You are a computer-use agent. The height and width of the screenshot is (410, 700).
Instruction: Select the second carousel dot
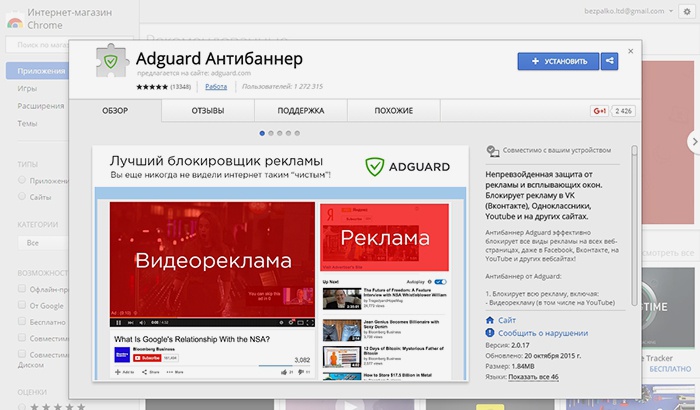click(x=271, y=133)
